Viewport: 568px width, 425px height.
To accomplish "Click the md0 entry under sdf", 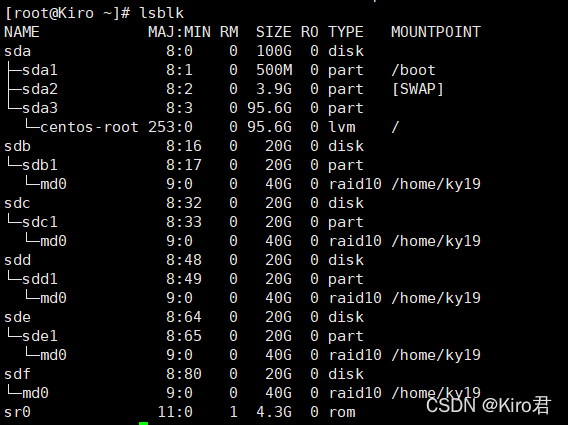I will click(35, 393).
